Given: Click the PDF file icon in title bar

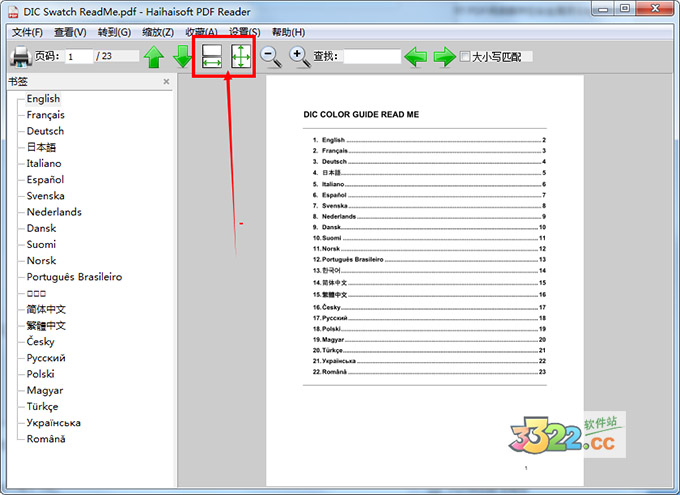Looking at the screenshot, I should [13, 12].
